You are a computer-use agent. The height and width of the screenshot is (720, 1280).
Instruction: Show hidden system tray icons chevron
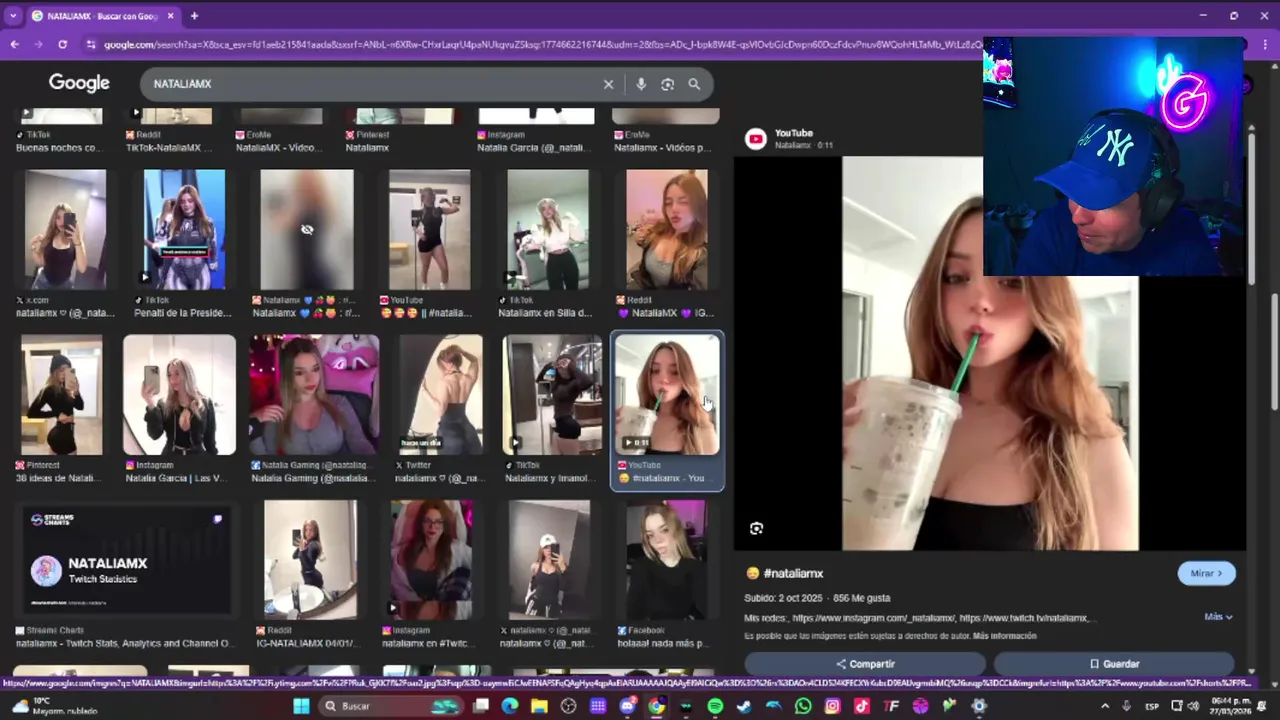pyautogui.click(x=1105, y=706)
